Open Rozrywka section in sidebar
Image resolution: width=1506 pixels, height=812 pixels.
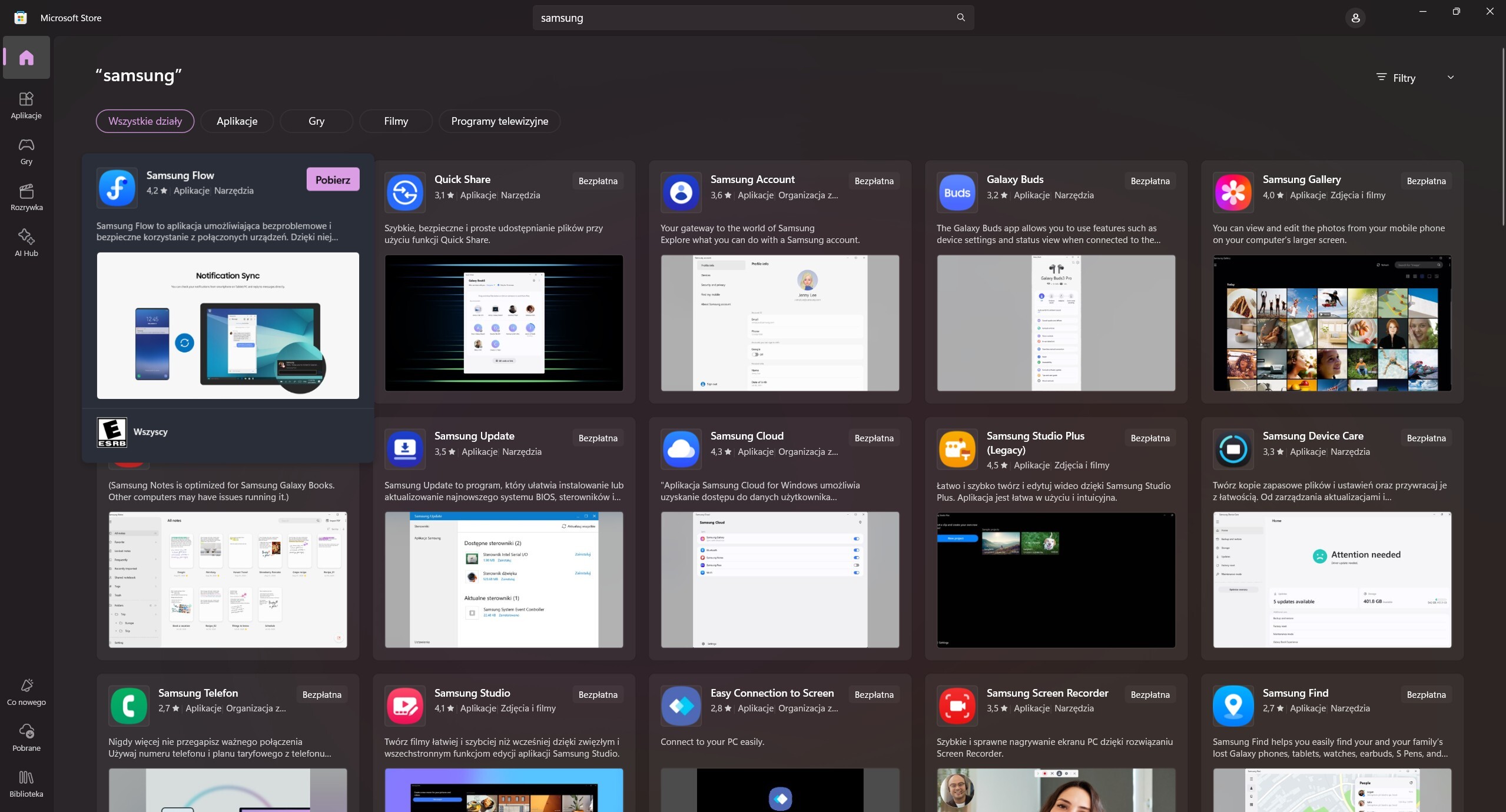26,197
